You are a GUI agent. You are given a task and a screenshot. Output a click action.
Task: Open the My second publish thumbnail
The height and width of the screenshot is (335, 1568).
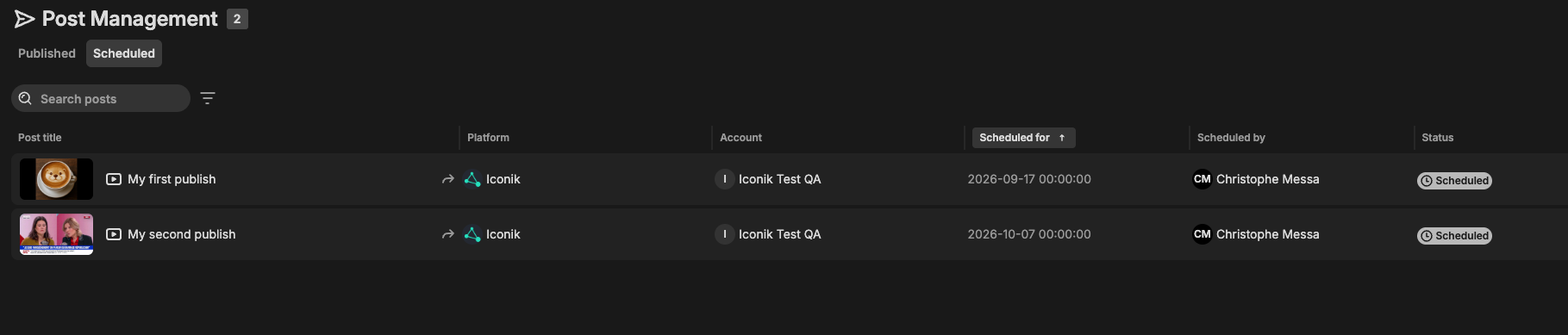click(56, 234)
